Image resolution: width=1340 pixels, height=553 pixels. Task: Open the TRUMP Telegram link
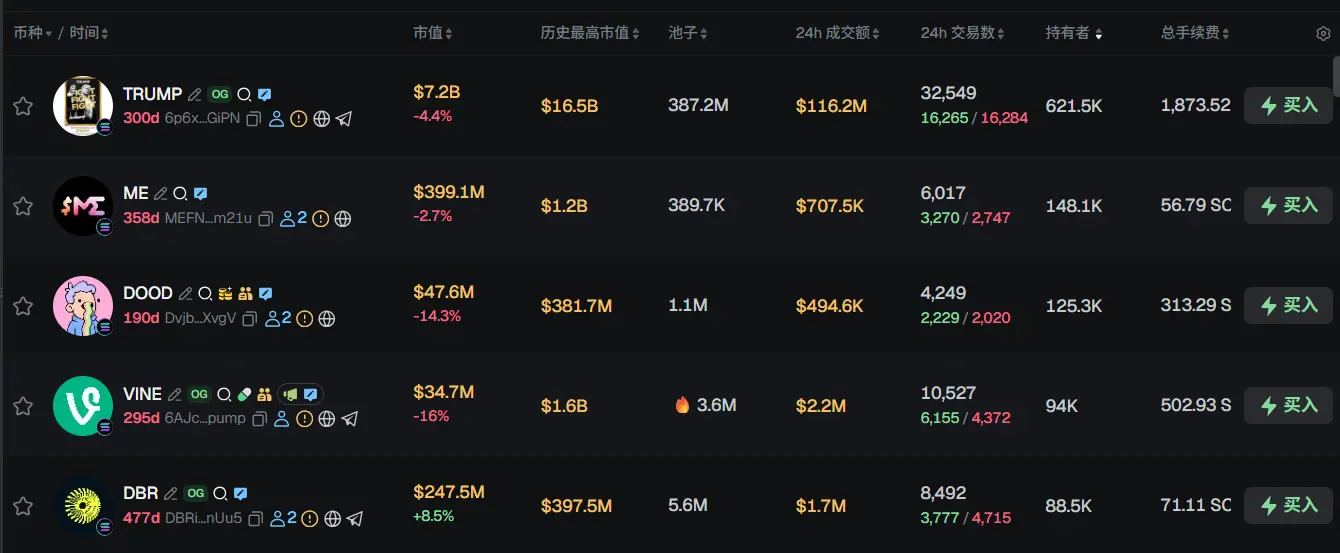pyautogui.click(x=344, y=119)
